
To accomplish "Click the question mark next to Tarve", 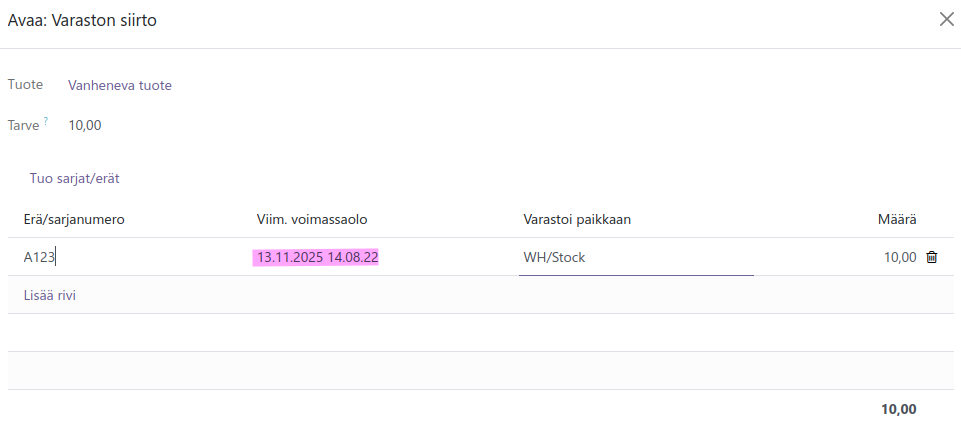I will tap(45, 121).
